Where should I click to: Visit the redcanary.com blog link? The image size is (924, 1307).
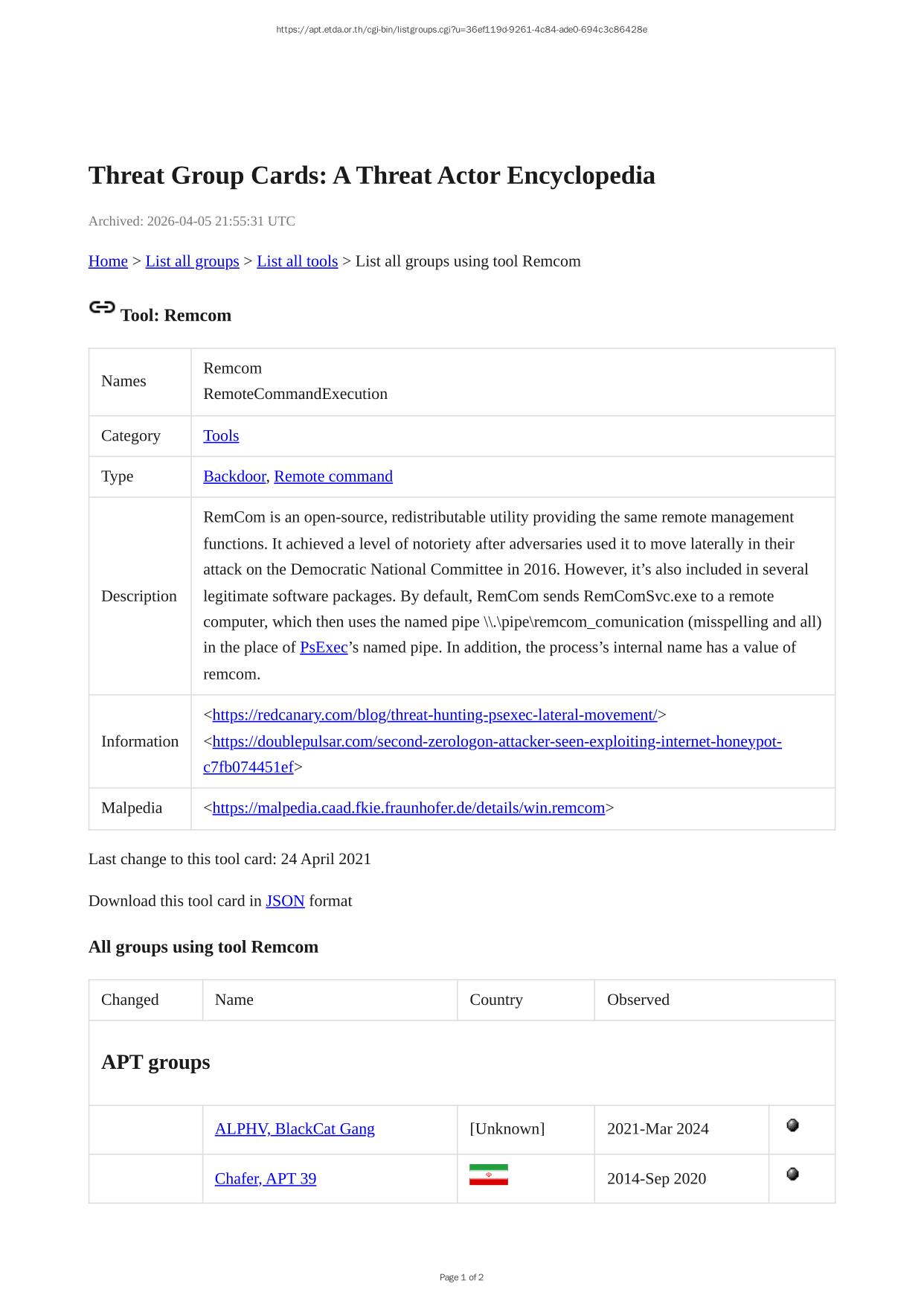[x=434, y=715]
